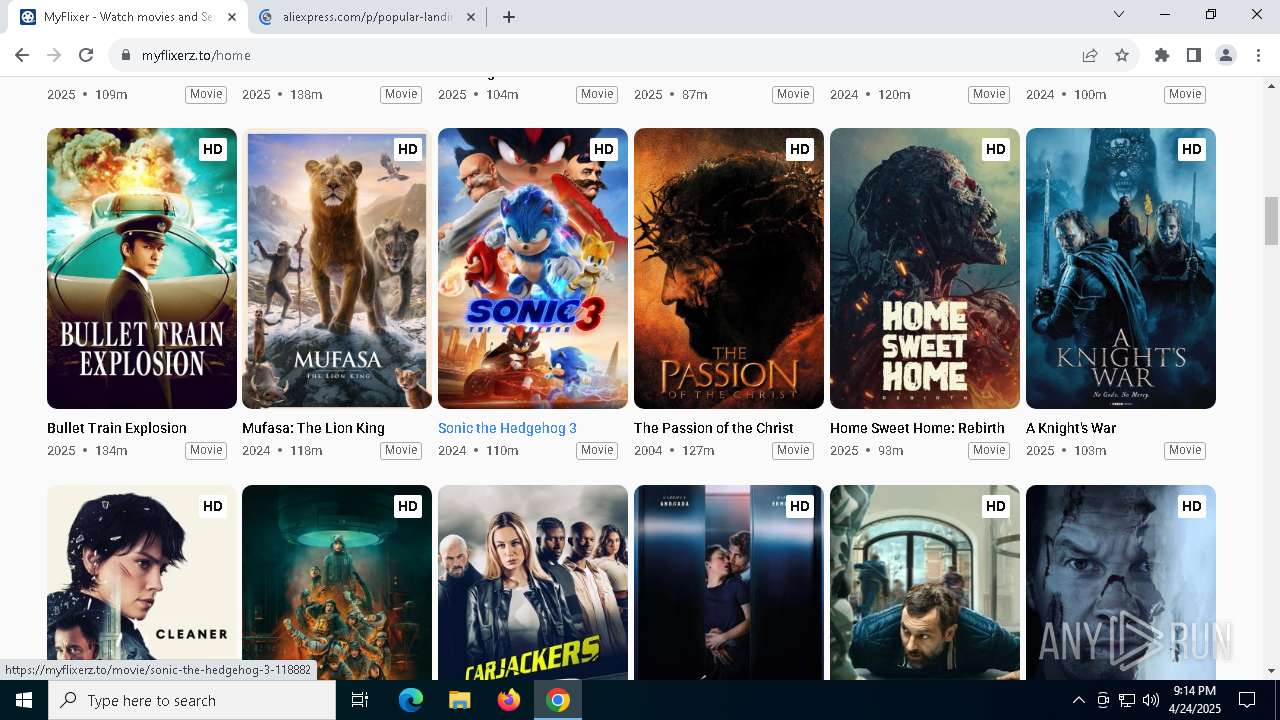
Task: Open the Windows Start menu
Action: [24, 700]
